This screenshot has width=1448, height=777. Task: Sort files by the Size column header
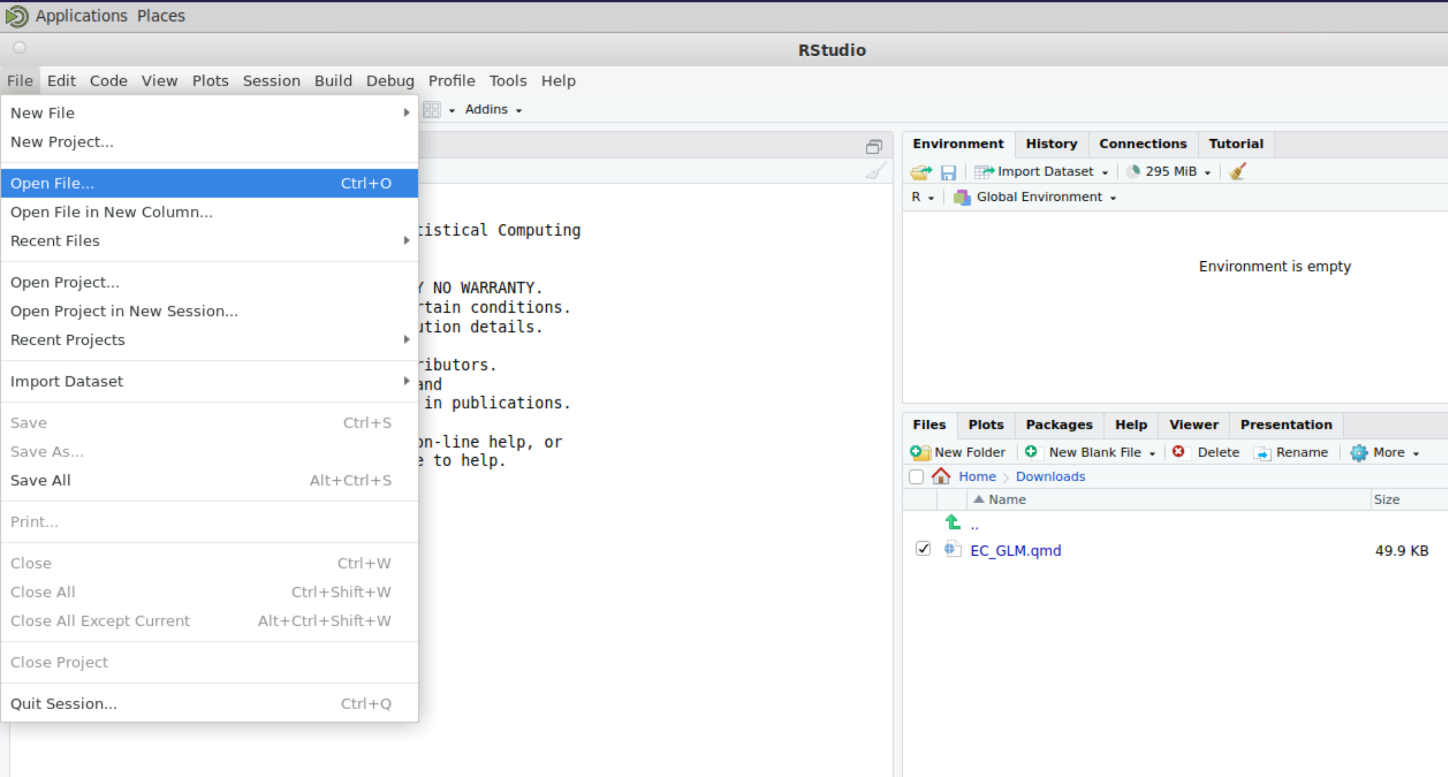coord(1407,500)
